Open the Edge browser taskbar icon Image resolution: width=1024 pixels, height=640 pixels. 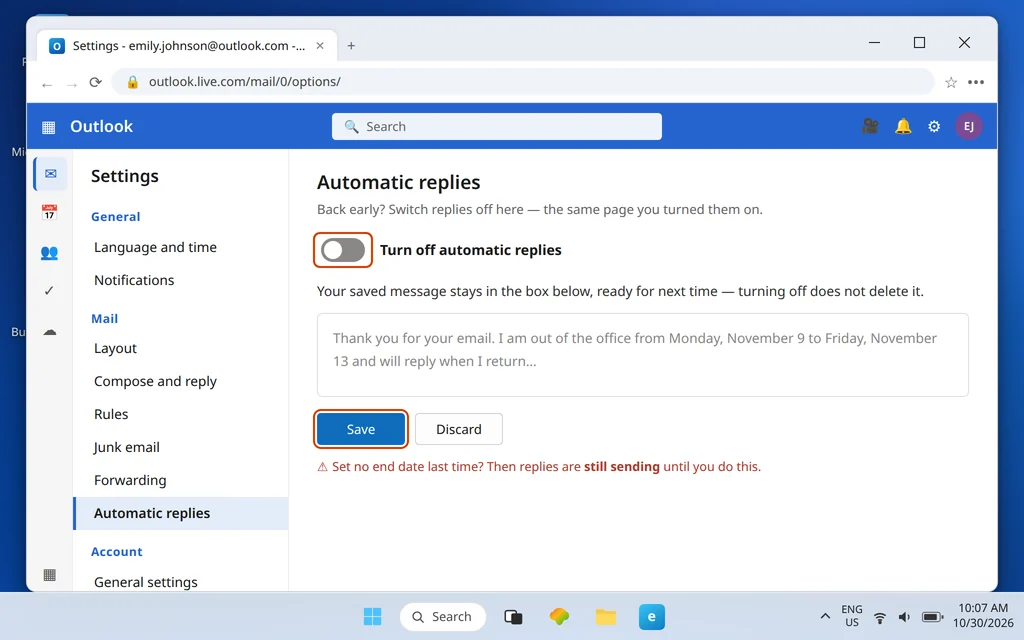pos(652,616)
